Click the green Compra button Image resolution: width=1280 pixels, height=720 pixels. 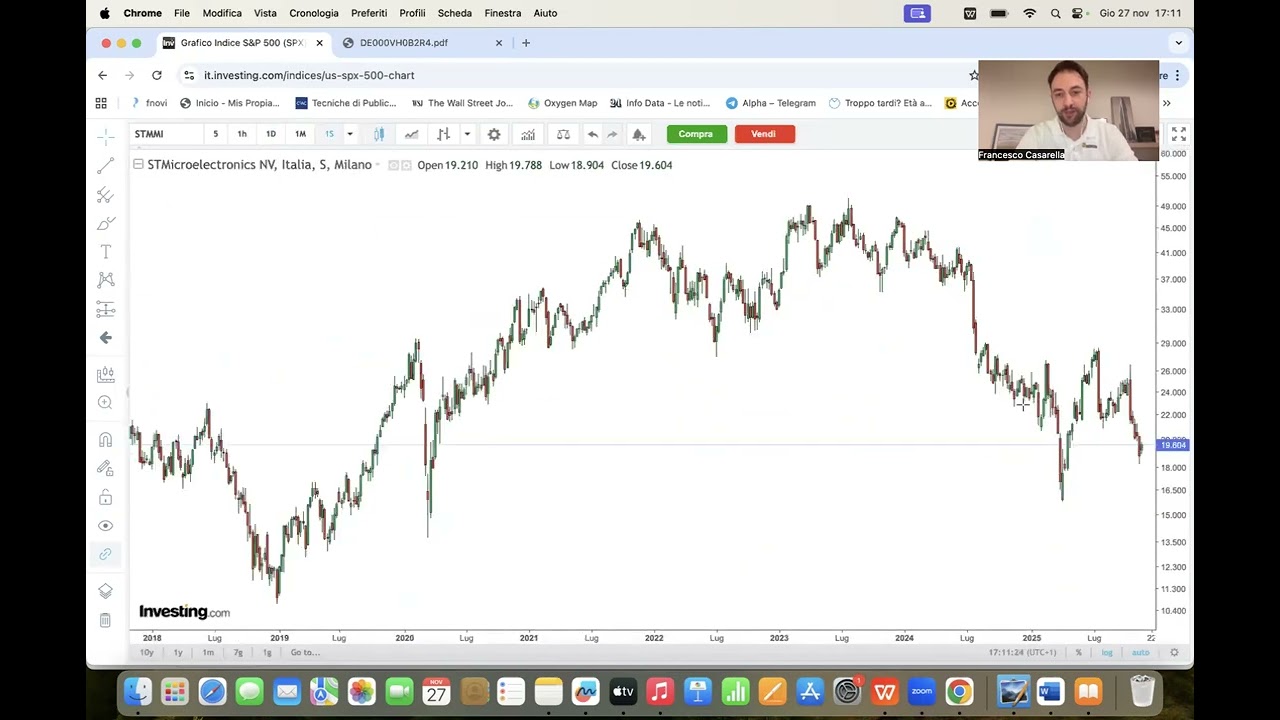pyautogui.click(x=696, y=134)
